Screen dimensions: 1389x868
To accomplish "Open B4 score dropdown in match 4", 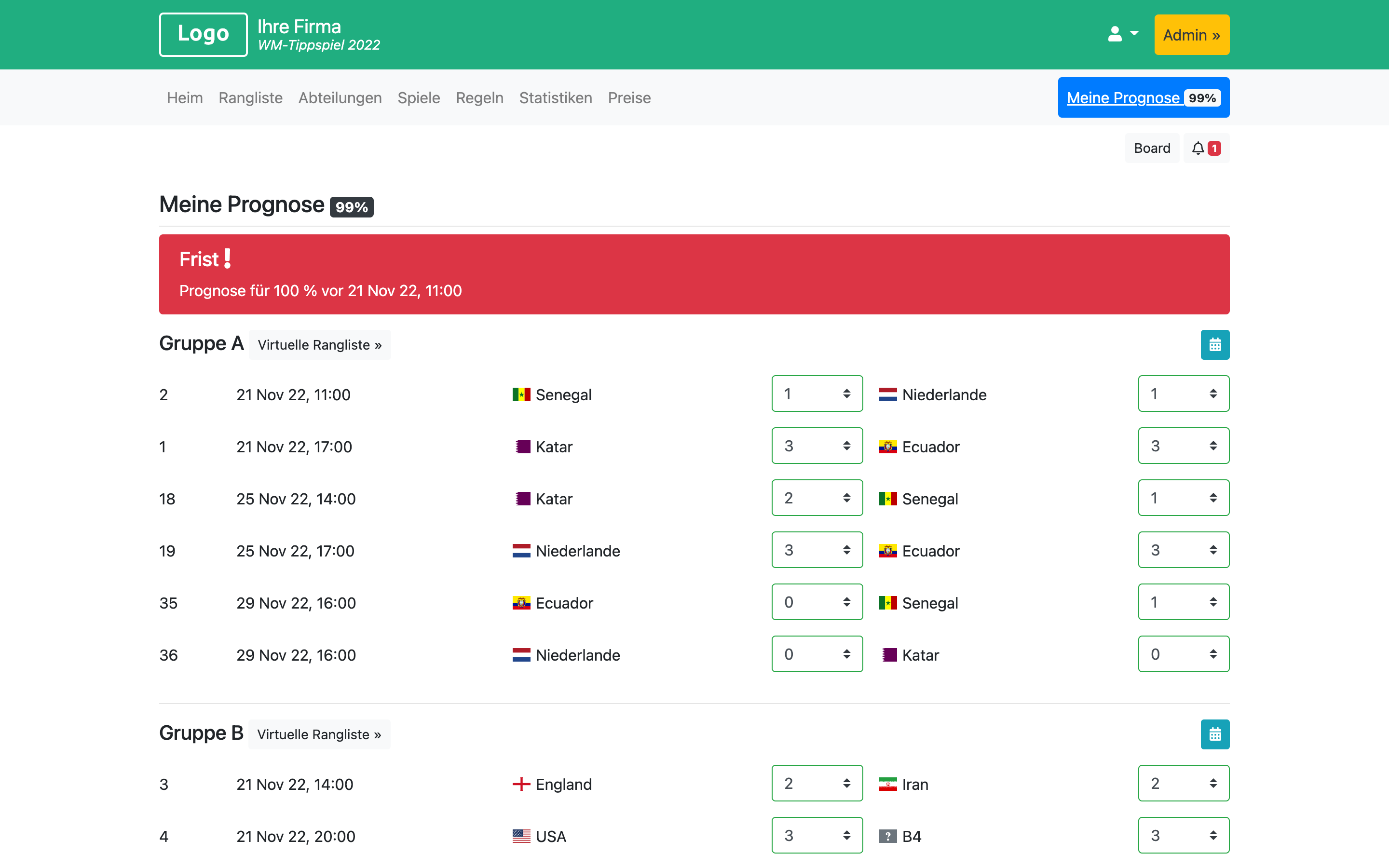I will [x=1184, y=836].
